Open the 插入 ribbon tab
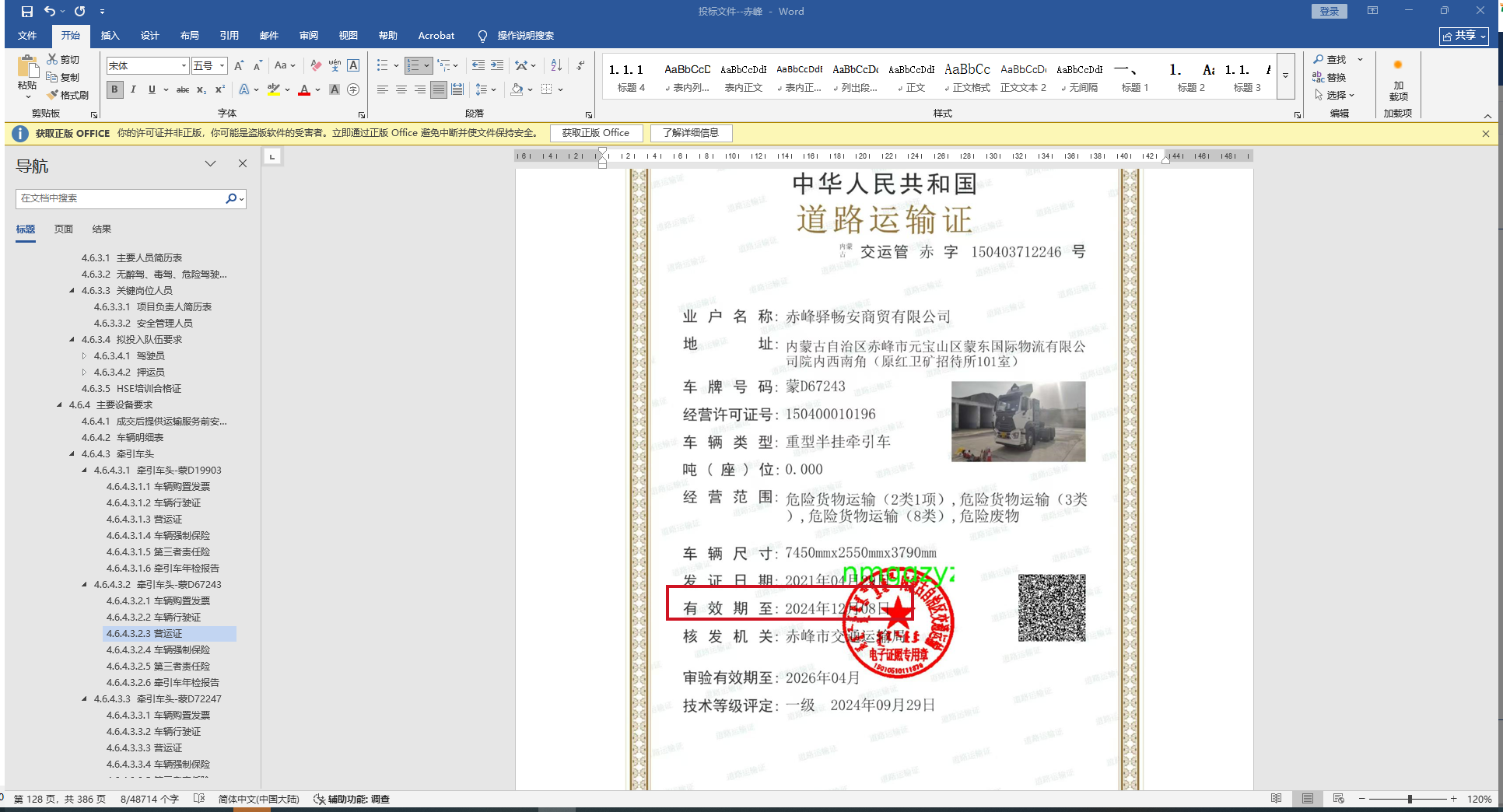This screenshot has height=812, width=1503. pos(110,36)
